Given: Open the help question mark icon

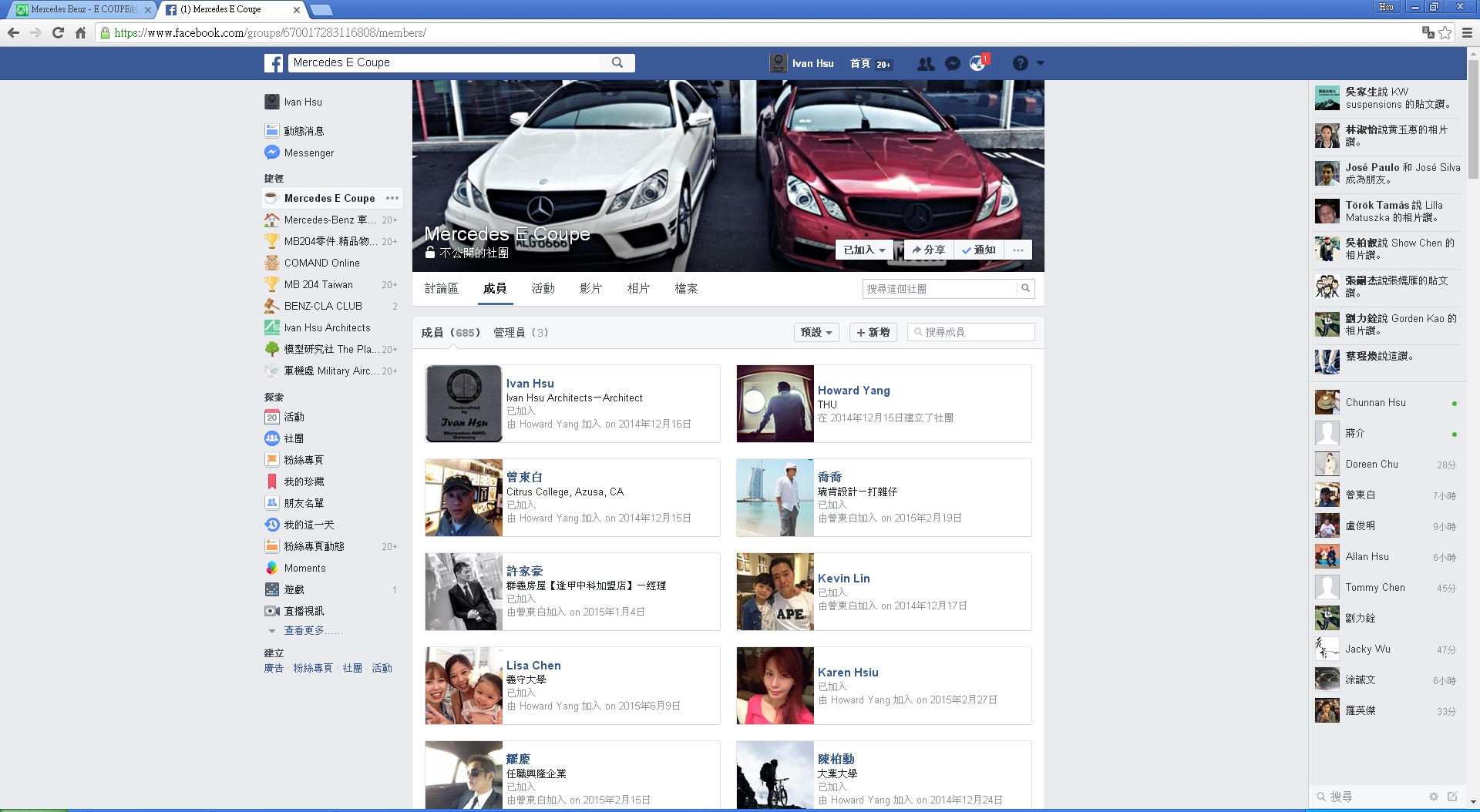Looking at the screenshot, I should pos(1021,64).
